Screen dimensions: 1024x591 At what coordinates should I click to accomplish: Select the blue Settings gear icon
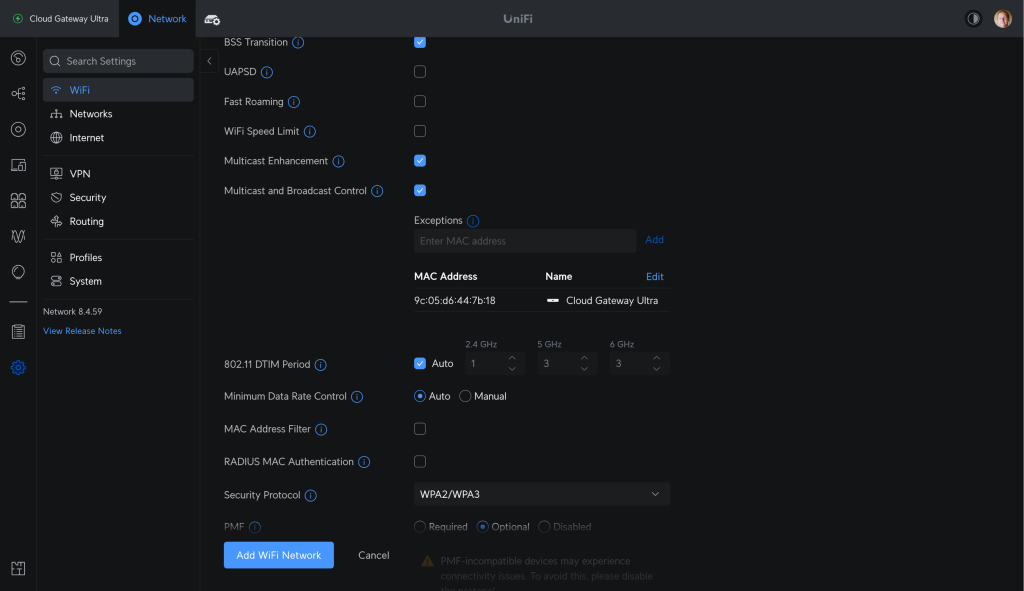[17, 368]
